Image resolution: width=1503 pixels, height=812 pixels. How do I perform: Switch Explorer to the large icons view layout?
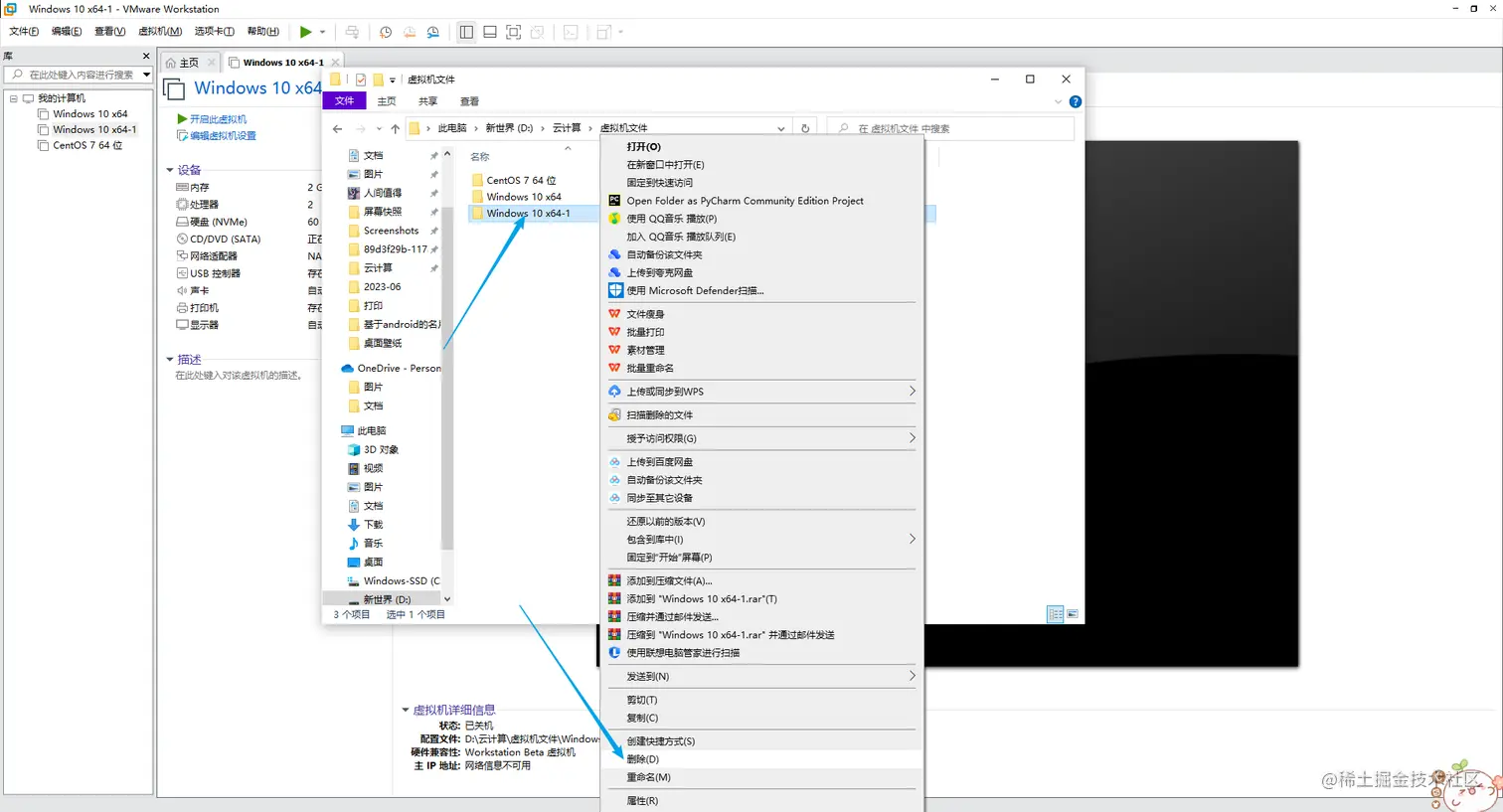pos(1073,615)
